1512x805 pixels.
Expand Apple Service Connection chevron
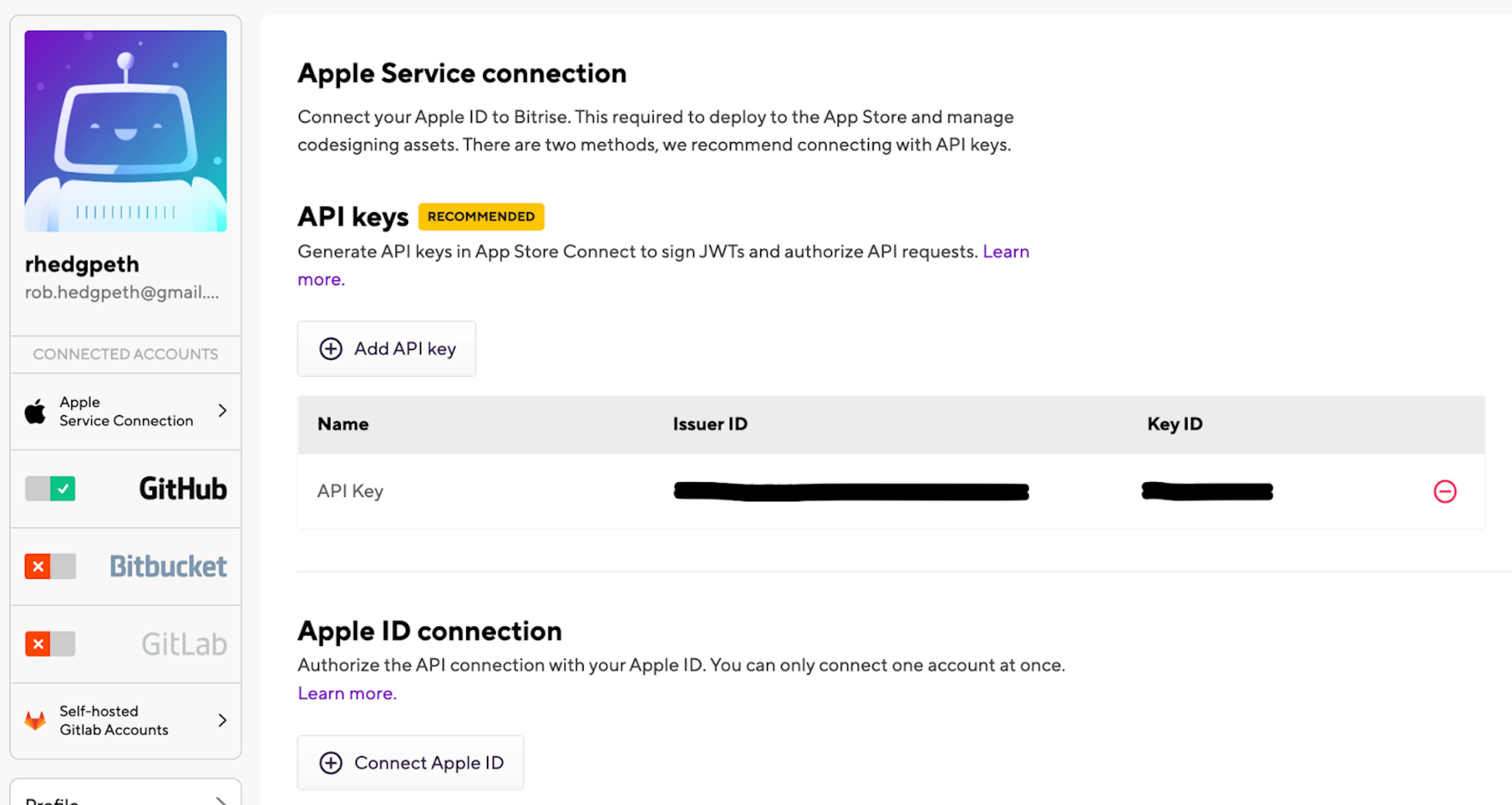222,411
